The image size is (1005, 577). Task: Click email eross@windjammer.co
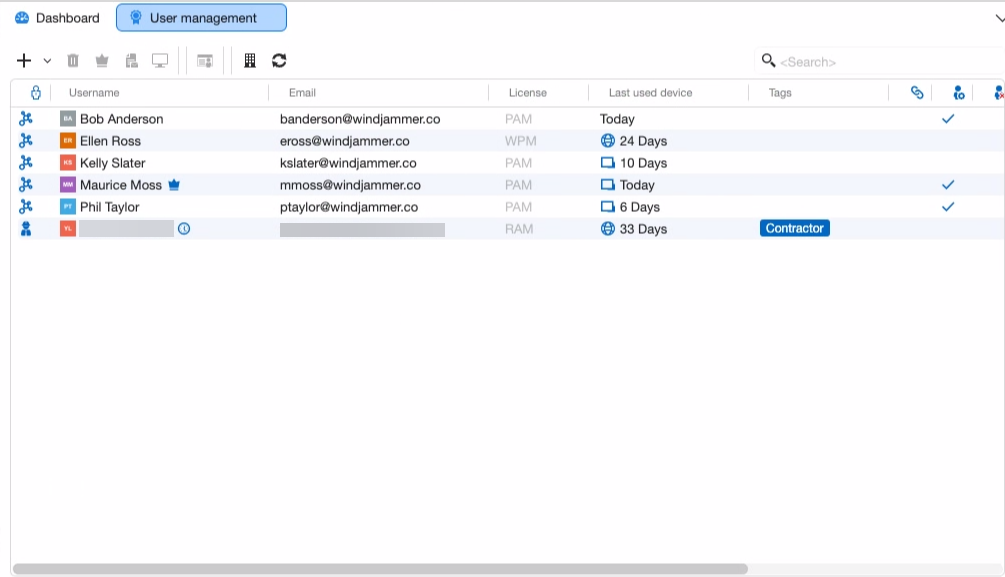point(345,140)
